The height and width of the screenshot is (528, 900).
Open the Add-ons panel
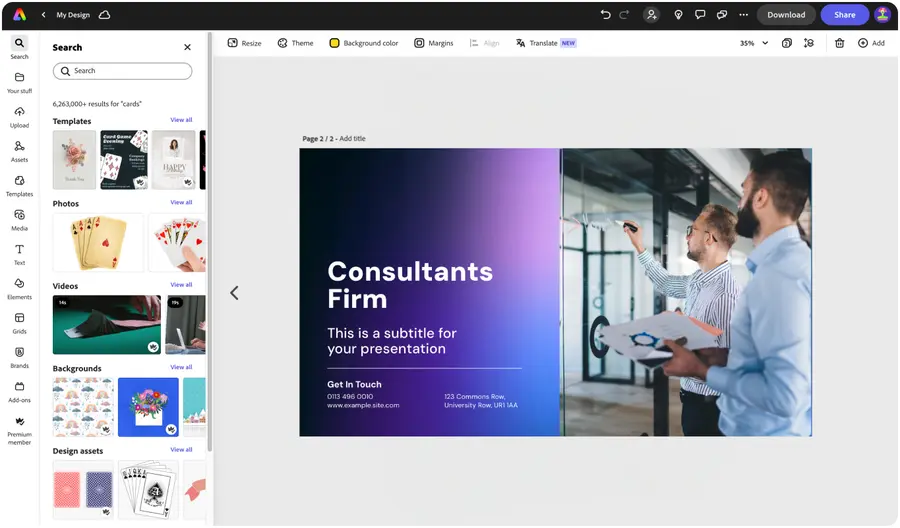20,392
